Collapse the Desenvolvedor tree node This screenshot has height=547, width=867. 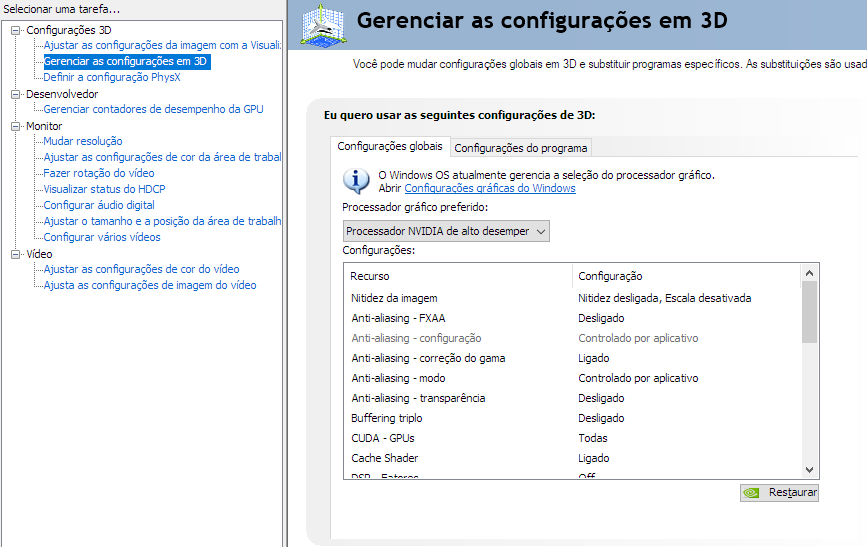(x=15, y=95)
